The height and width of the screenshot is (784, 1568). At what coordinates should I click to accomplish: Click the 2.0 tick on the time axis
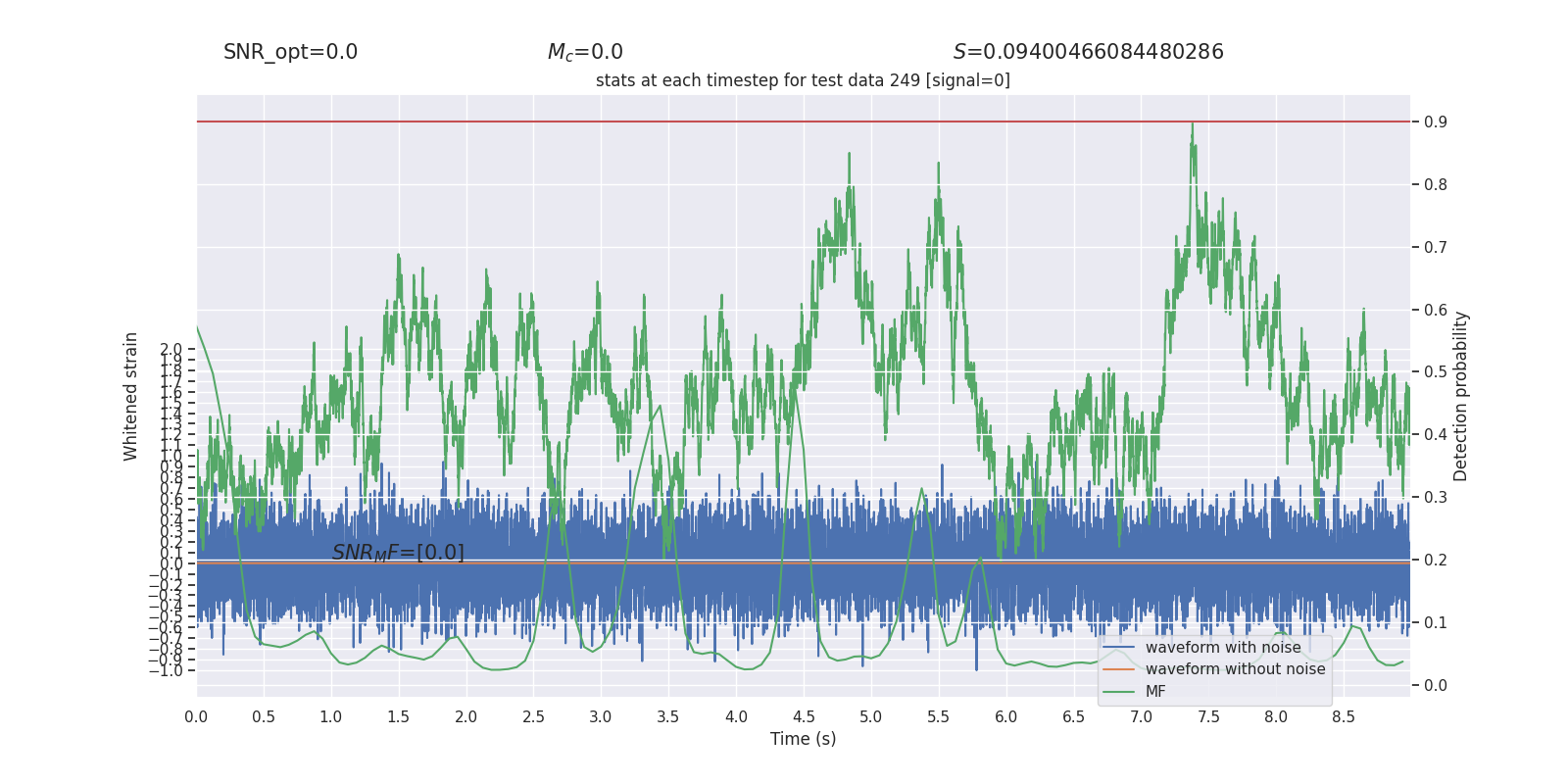[465, 717]
